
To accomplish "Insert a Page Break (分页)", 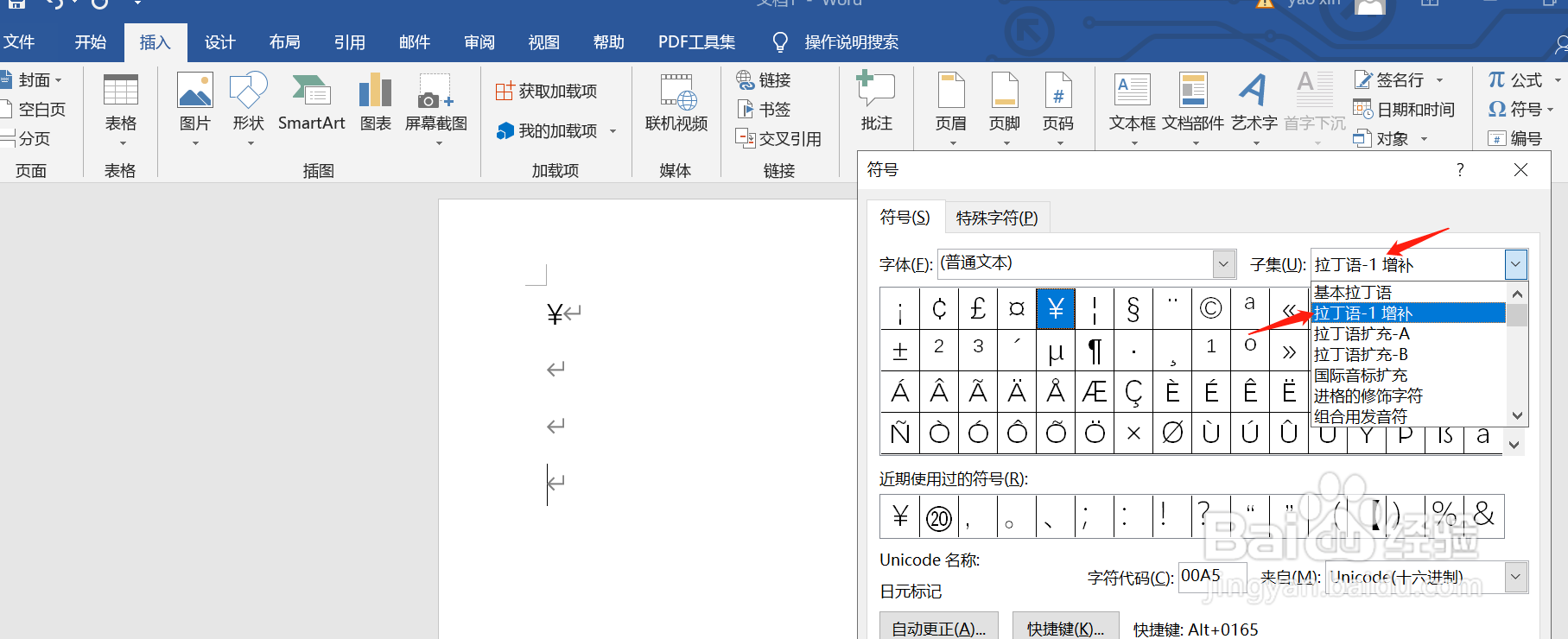I will [26, 139].
